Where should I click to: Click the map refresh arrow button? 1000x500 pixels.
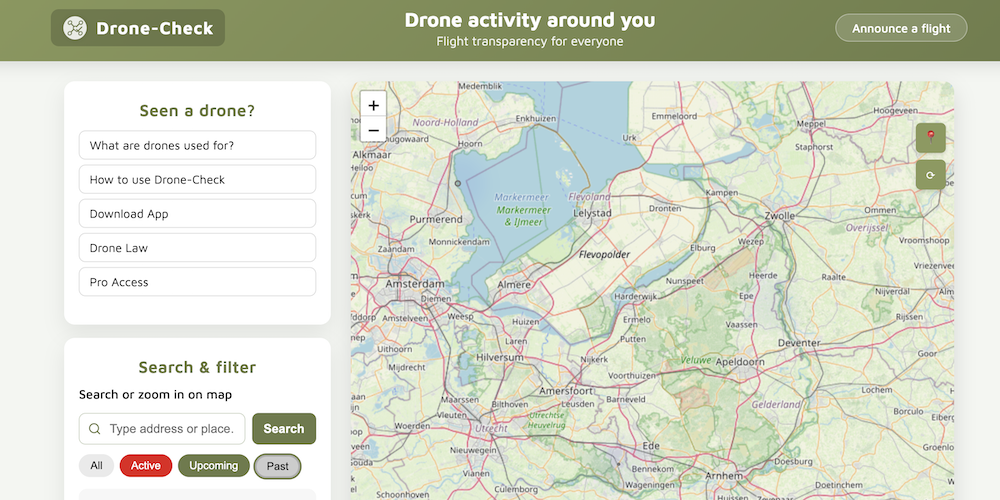click(x=930, y=175)
